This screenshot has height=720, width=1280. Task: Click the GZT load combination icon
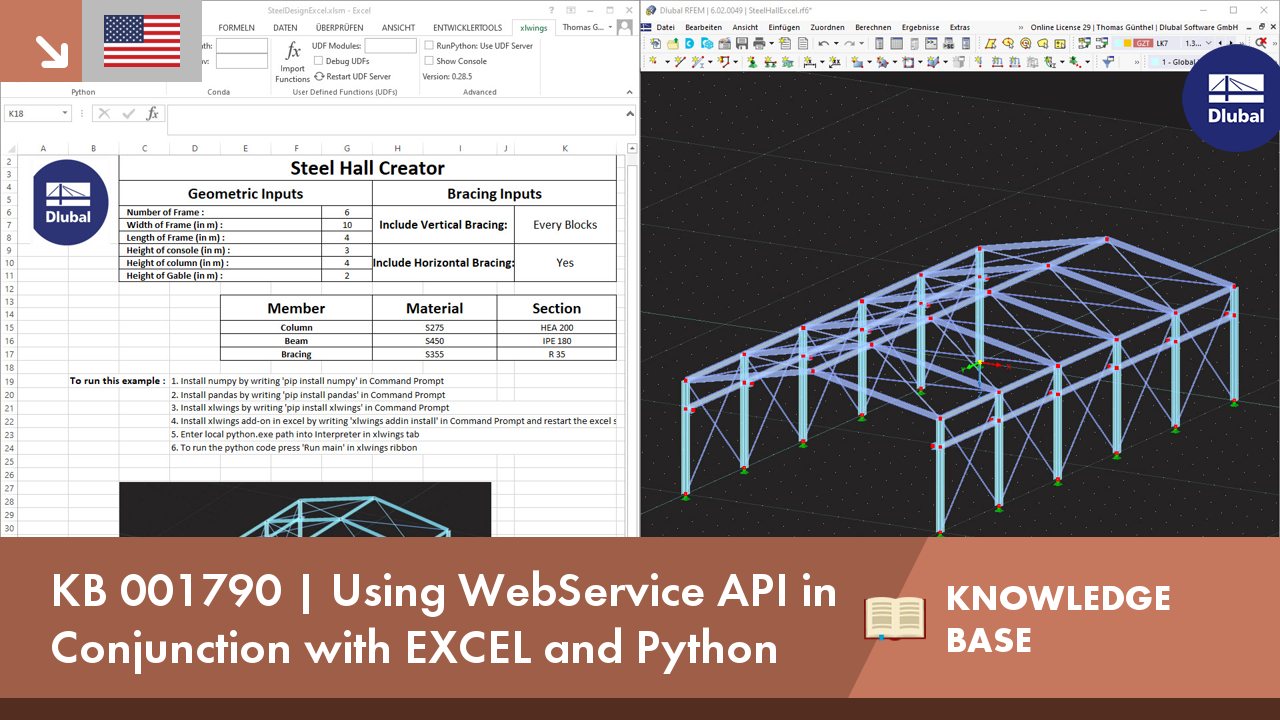(1142, 43)
